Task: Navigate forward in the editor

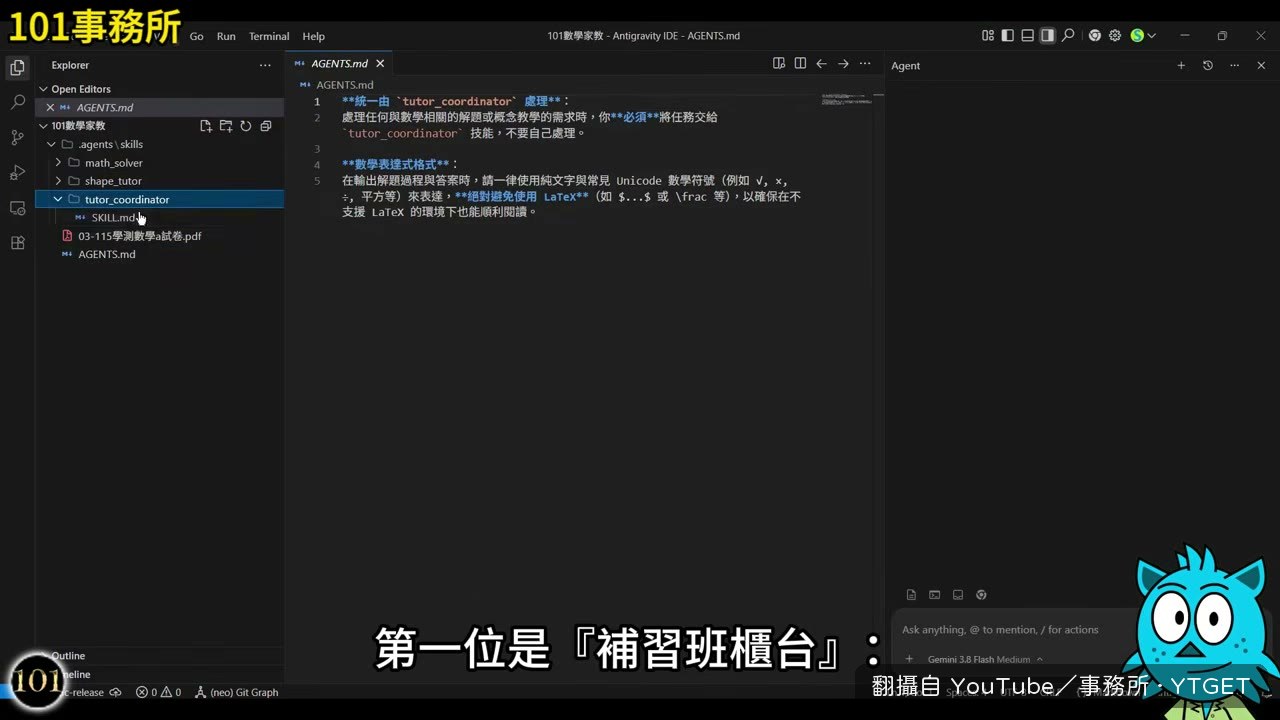Action: 843,64
